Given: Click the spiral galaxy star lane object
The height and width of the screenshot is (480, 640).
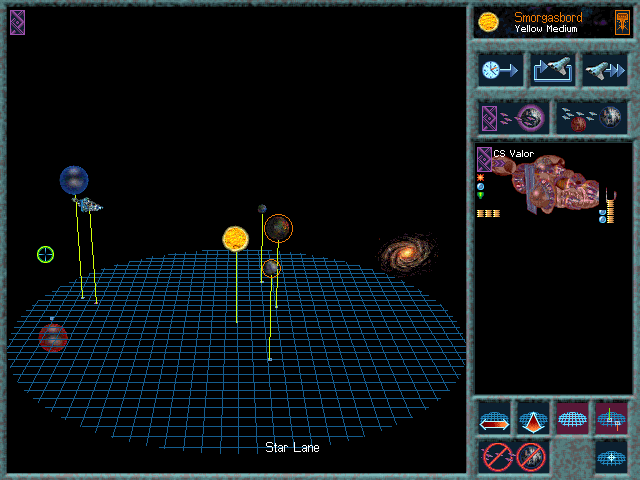Looking at the screenshot, I should click(406, 253).
